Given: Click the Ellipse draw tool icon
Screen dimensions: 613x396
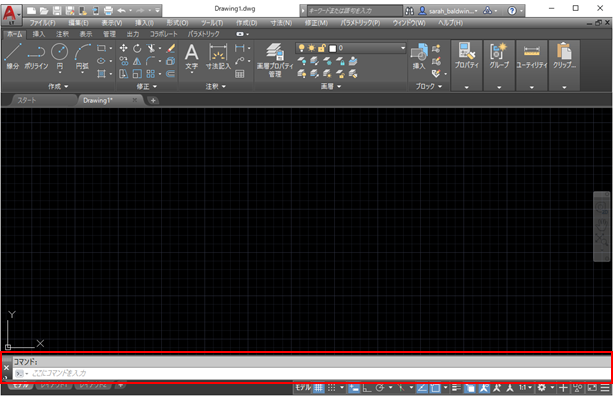Looking at the screenshot, I should click(x=101, y=61).
